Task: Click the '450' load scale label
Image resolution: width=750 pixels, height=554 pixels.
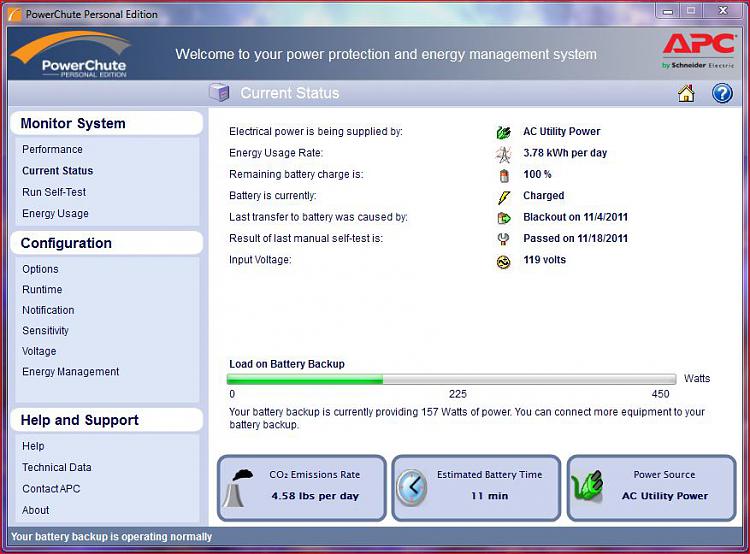Action: (x=660, y=394)
